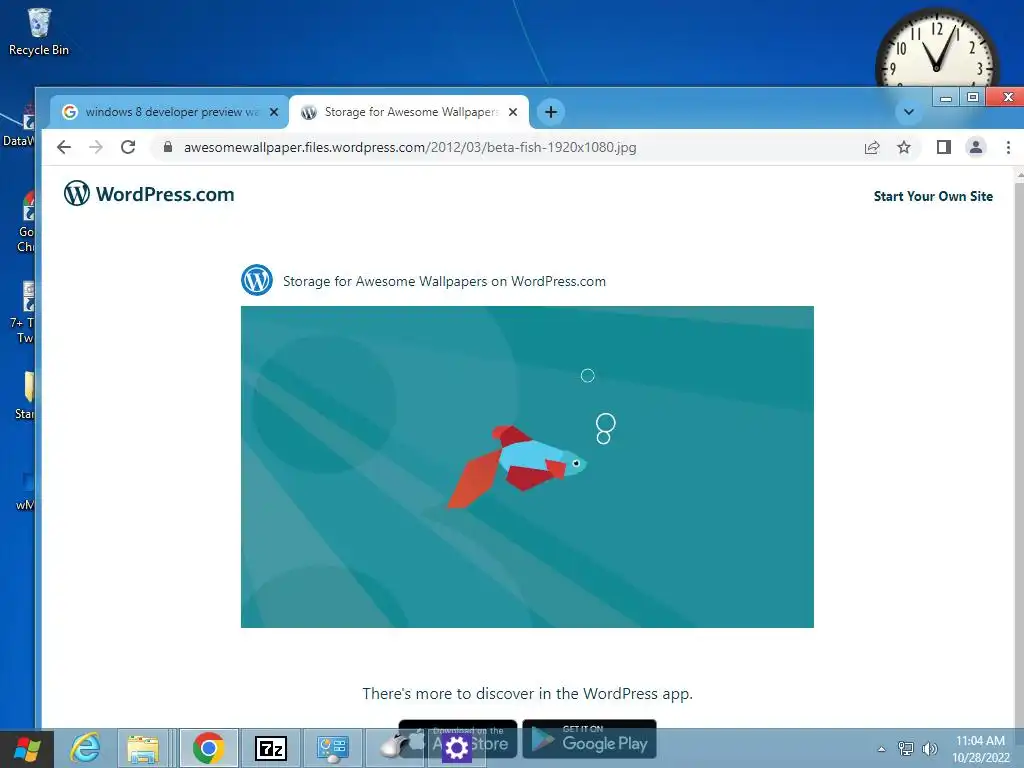Open the Get it on Google Play badge
Viewport: 1024px width, 768px height.
tap(589, 737)
